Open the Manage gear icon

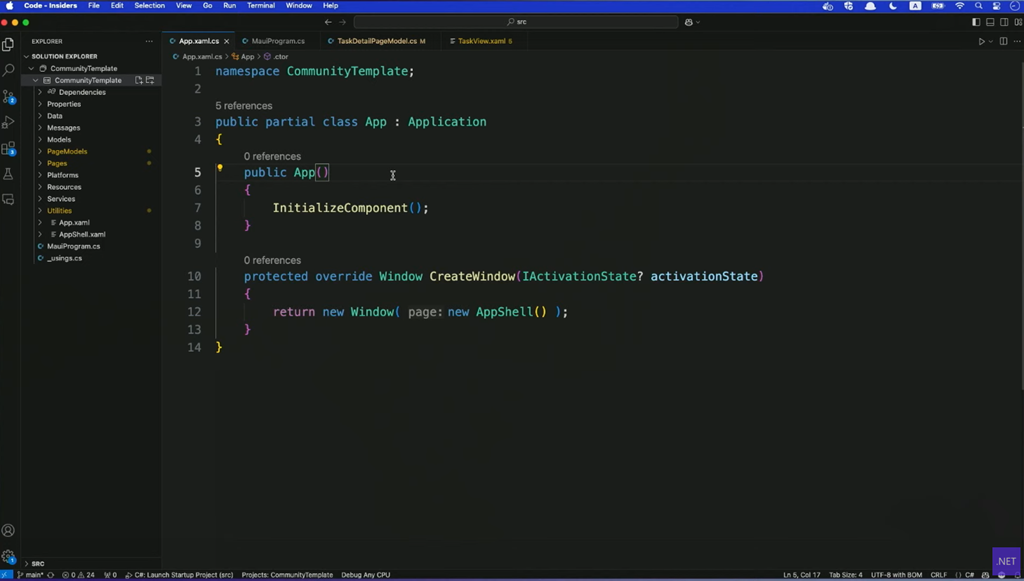pyautogui.click(x=9, y=557)
